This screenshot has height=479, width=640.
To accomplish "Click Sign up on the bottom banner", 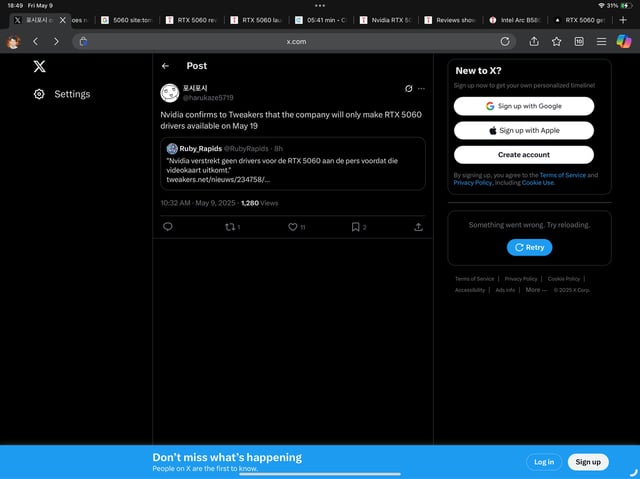I will click(588, 462).
